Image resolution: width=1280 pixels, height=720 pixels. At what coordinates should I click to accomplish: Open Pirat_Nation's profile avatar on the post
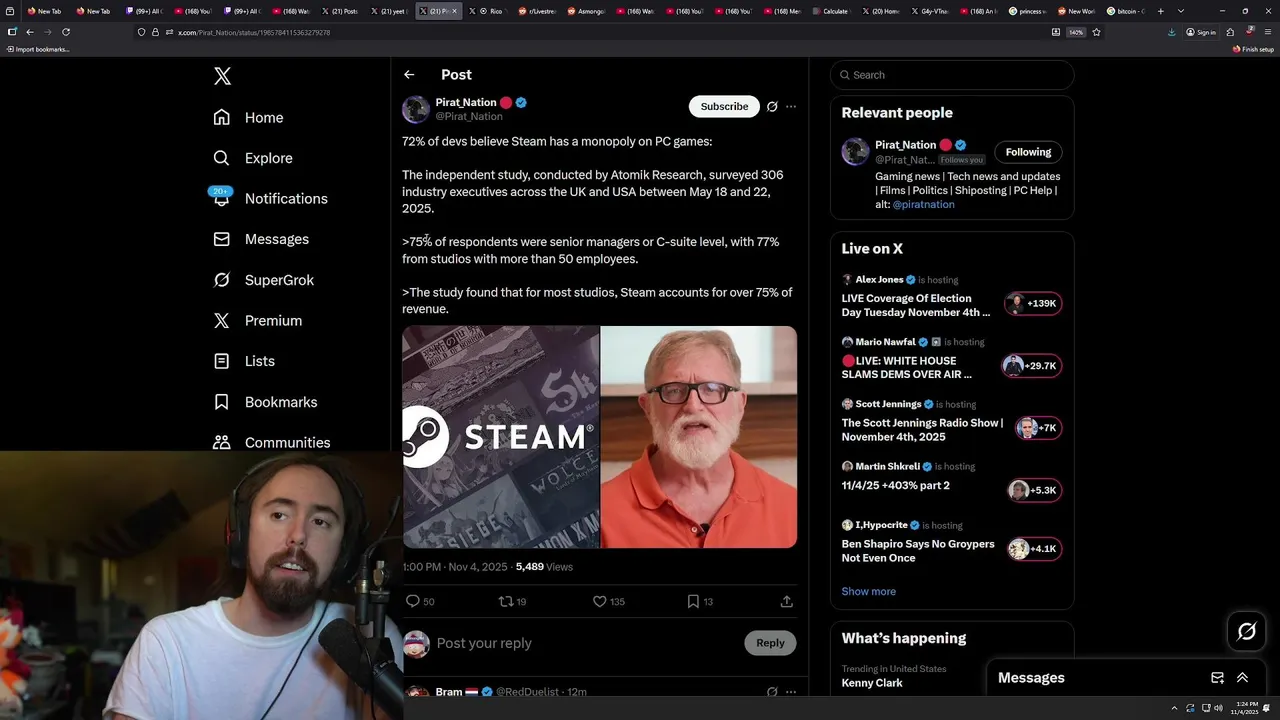(x=416, y=109)
